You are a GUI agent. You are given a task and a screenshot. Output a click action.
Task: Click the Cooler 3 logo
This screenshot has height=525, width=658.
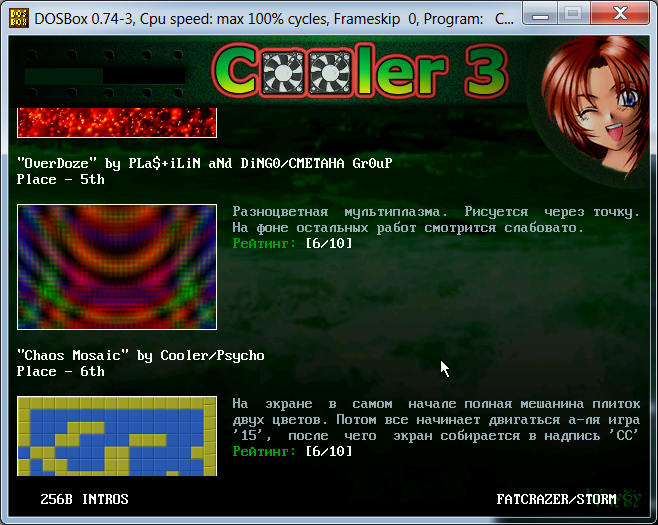pyautogui.click(x=361, y=71)
